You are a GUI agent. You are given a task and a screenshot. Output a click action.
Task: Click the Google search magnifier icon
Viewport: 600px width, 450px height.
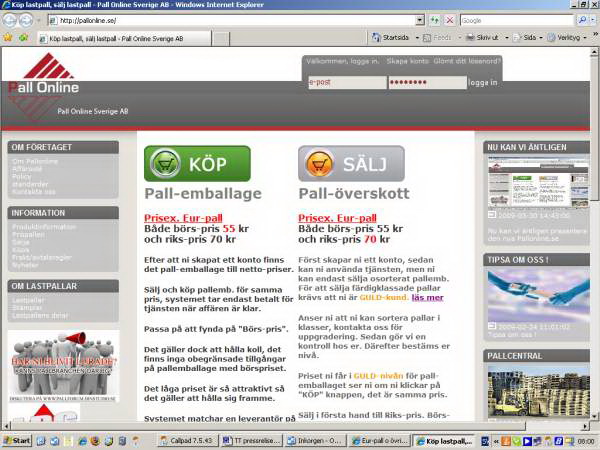582,20
